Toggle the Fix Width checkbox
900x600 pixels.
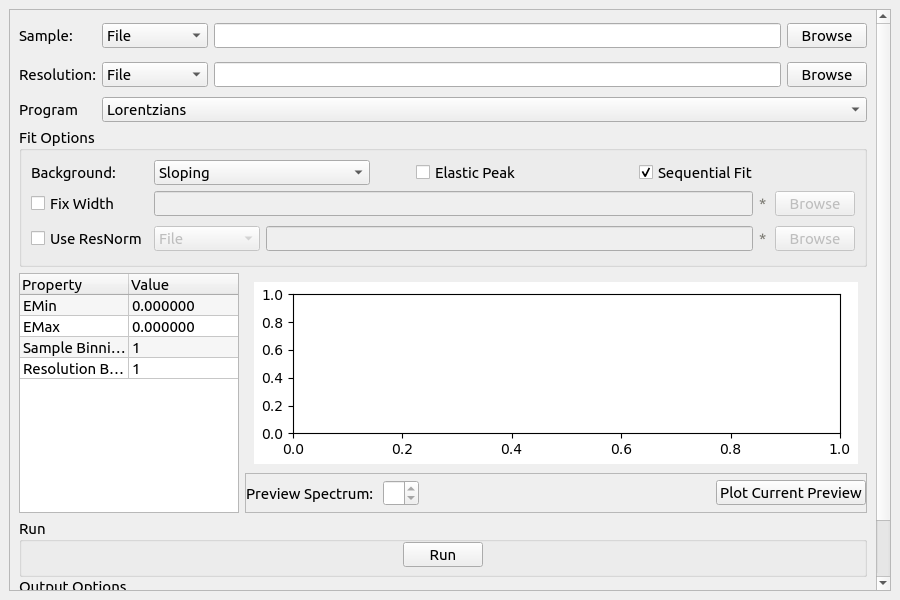(x=38, y=204)
